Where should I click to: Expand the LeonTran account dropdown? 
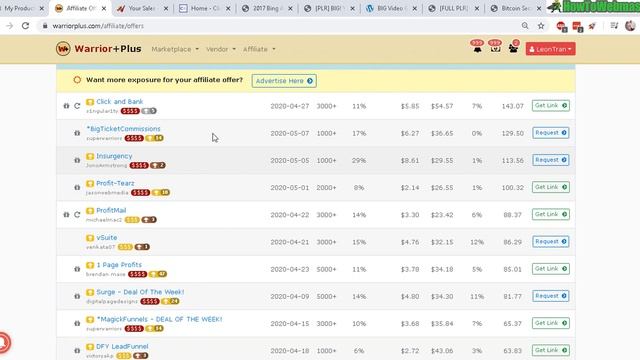coord(551,49)
